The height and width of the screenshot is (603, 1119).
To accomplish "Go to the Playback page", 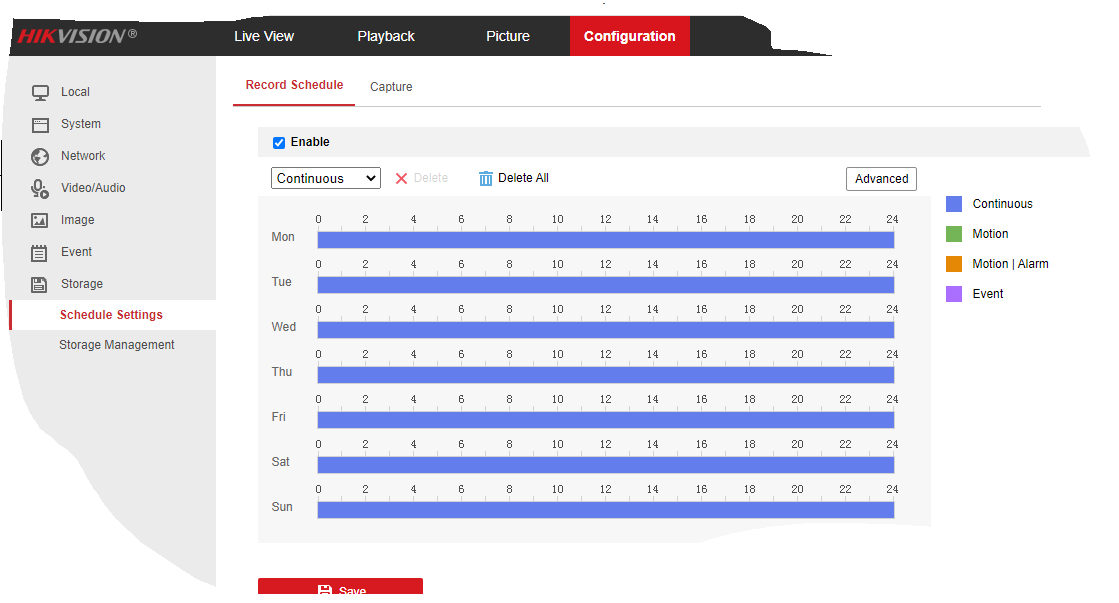I will click(x=386, y=36).
